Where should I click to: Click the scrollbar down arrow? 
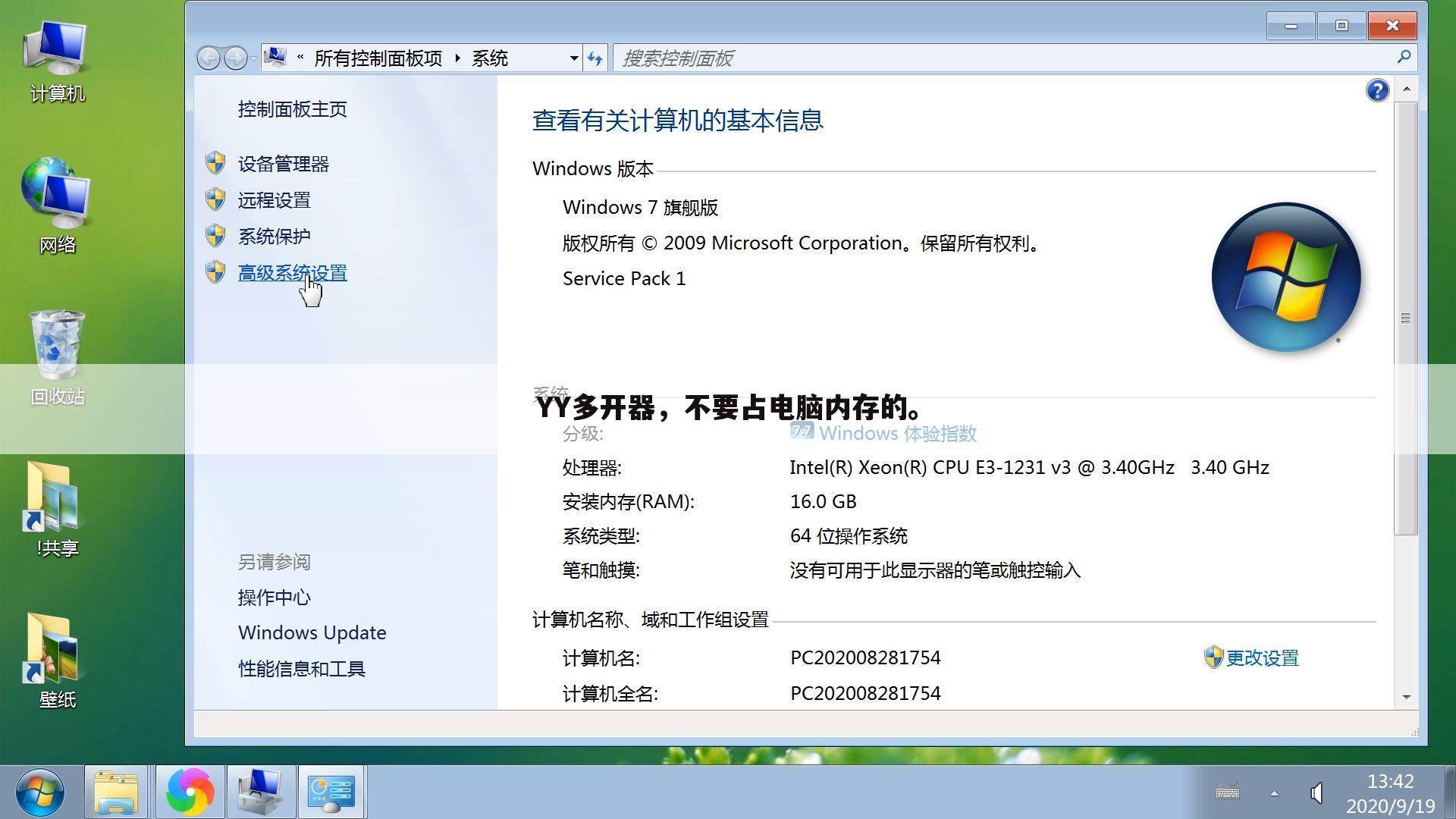[1407, 697]
